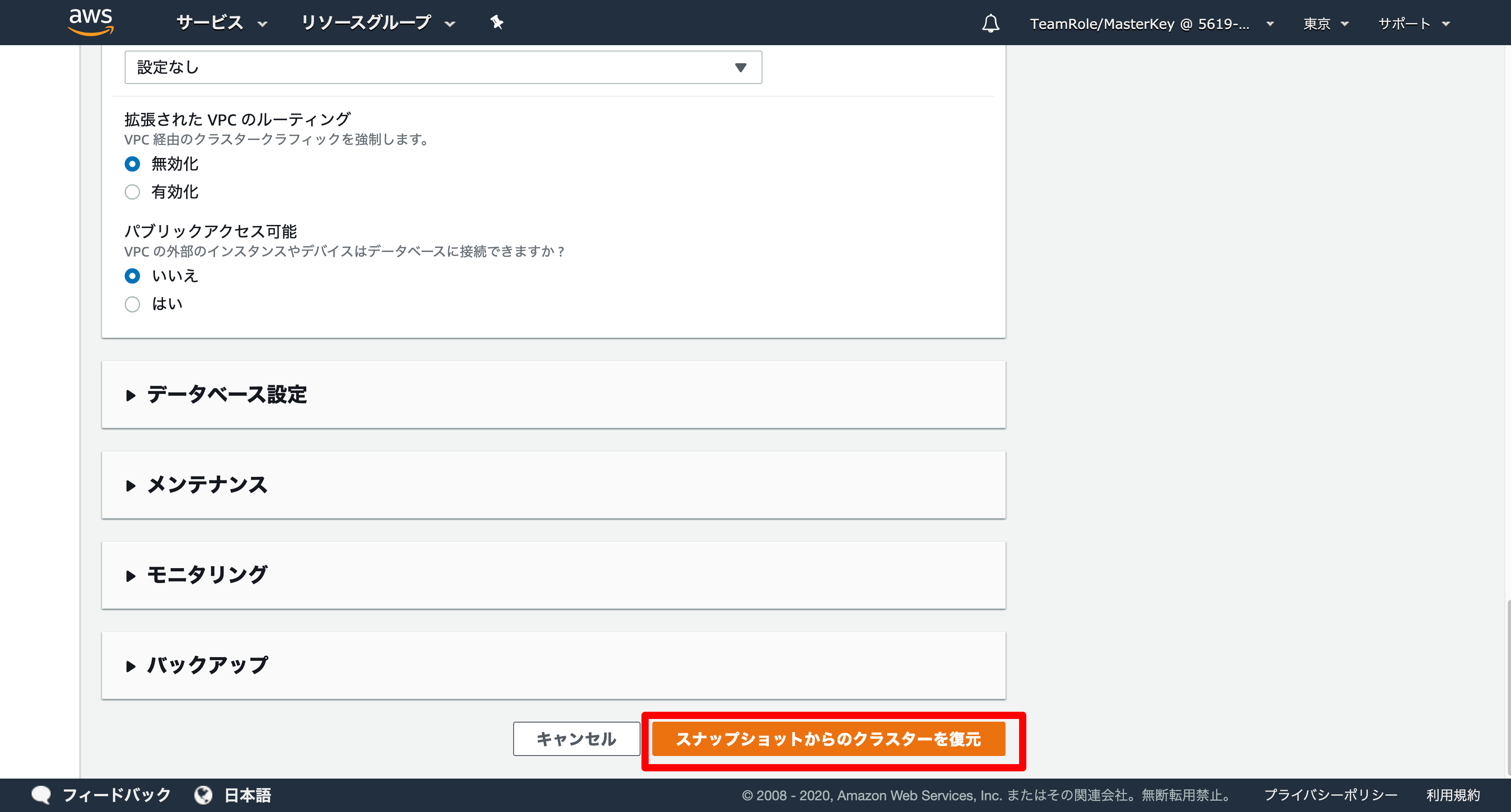The image size is (1511, 812).
Task: Click the feedback speech bubble icon
Action: click(41, 795)
